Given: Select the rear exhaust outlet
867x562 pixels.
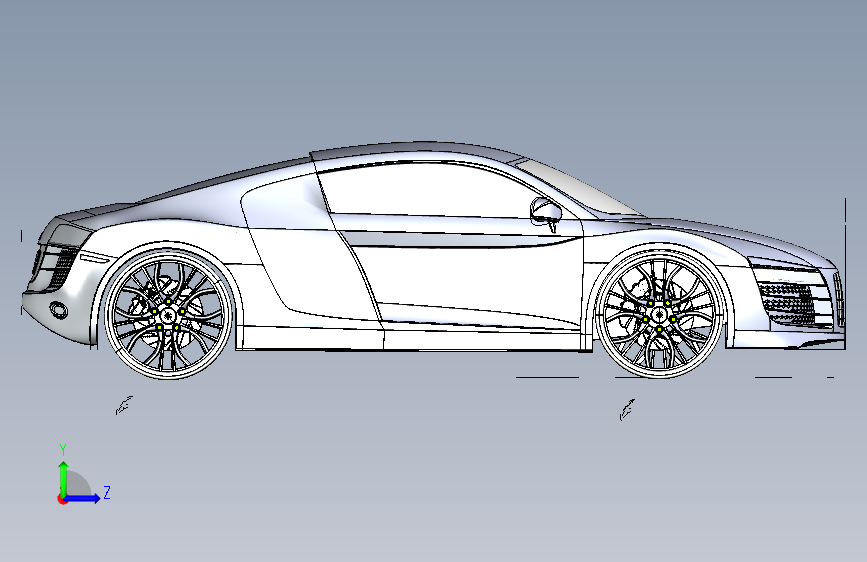Looking at the screenshot, I should click(58, 310).
